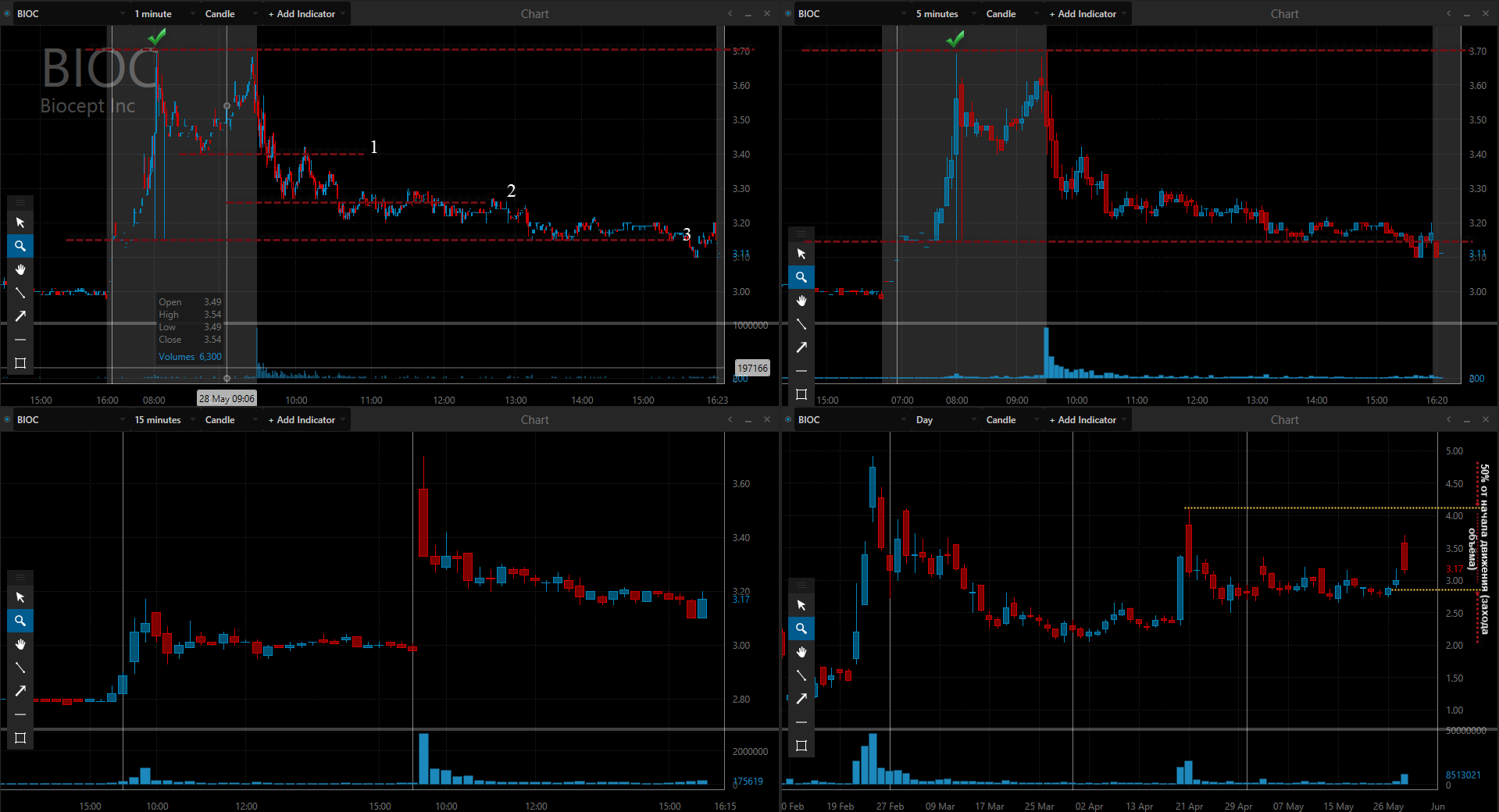The width and height of the screenshot is (1499, 812).
Task: Click Add Indicator in the 5 minutes chart
Action: coord(1087,13)
